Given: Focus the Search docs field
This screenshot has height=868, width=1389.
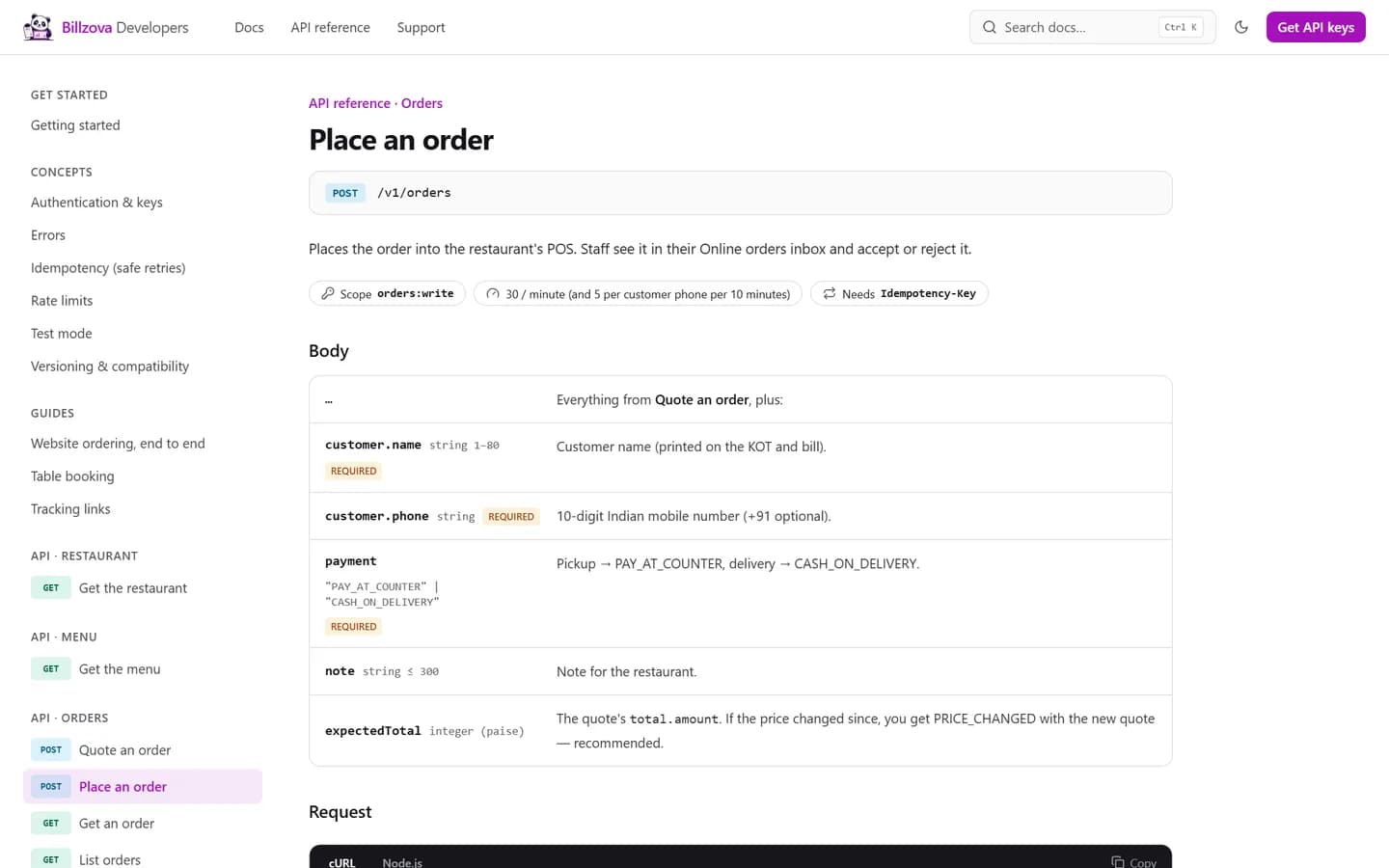Looking at the screenshot, I should point(1092,27).
